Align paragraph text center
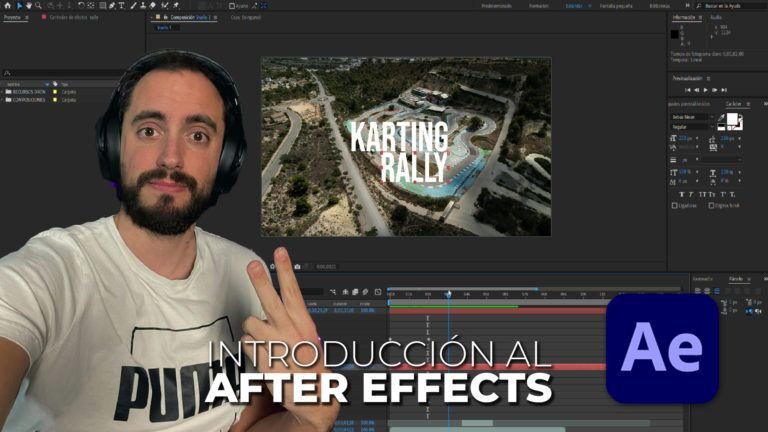This screenshot has height=432, width=768. tap(707, 290)
